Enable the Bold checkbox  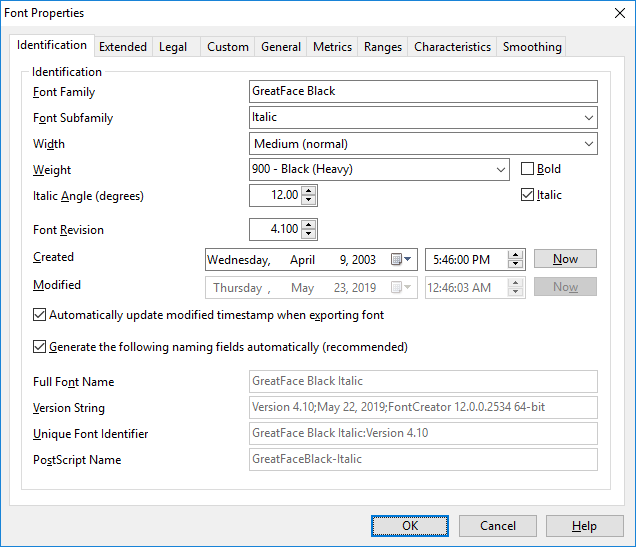[529, 169]
